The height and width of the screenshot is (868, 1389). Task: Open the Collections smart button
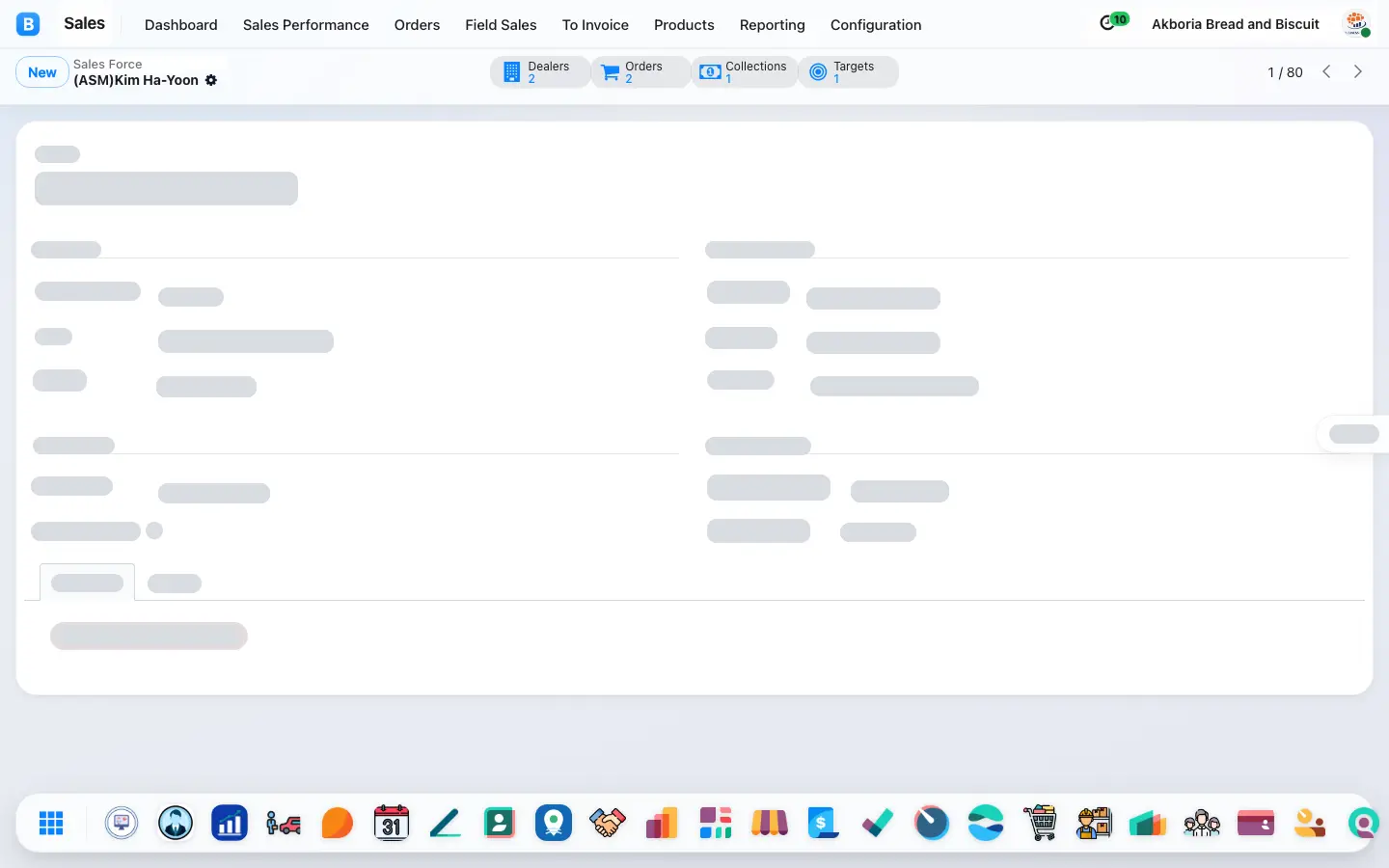point(744,72)
